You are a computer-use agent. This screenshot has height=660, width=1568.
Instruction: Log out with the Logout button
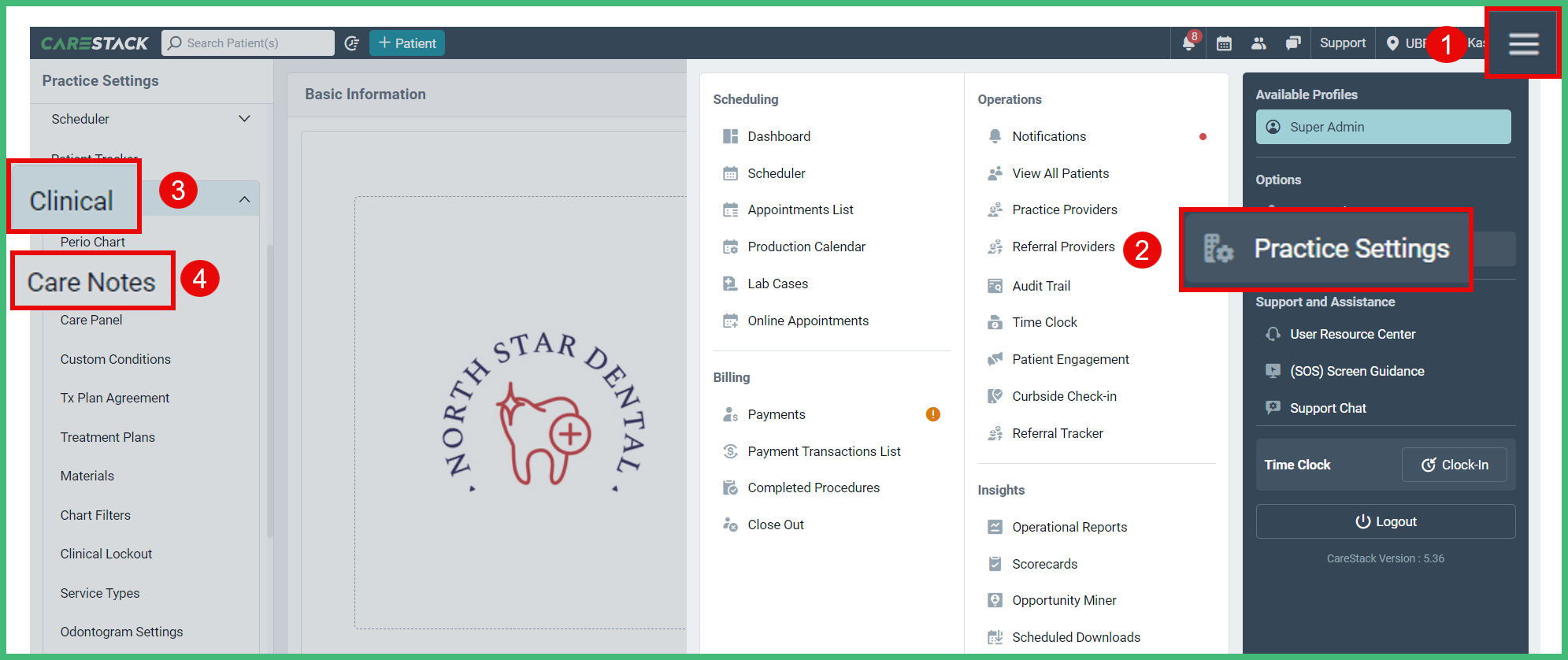[1385, 521]
